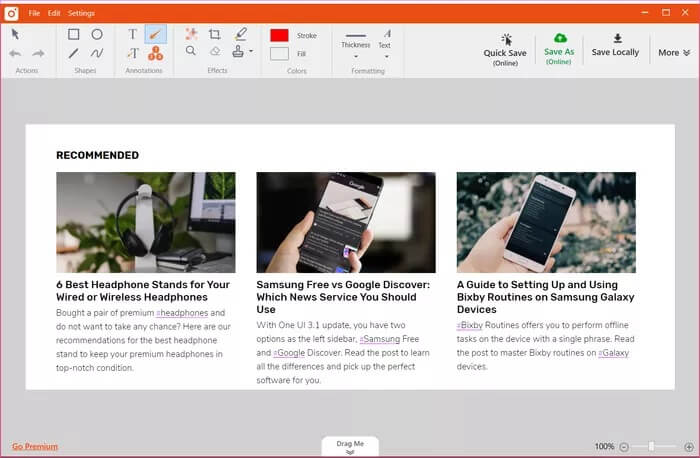Image resolution: width=700 pixels, height=458 pixels.
Task: Click the 'A Guide to Setting Up' title
Action: (546, 297)
